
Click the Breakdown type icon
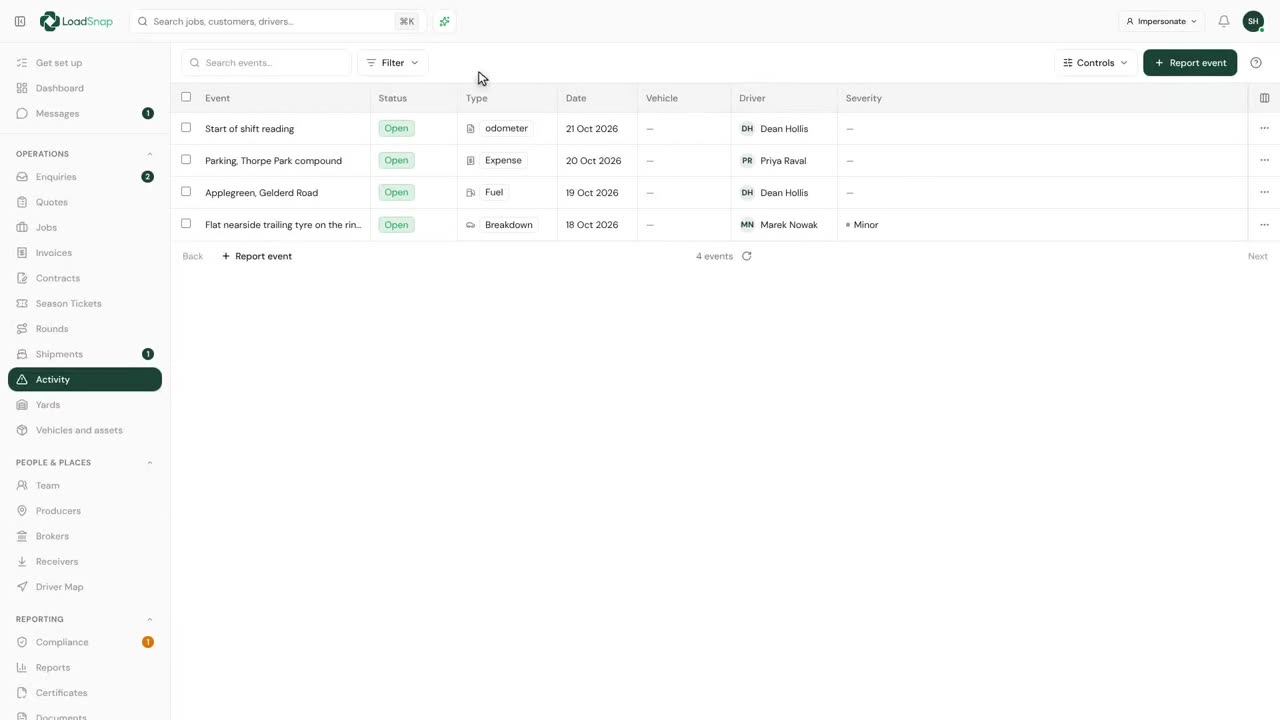471,225
